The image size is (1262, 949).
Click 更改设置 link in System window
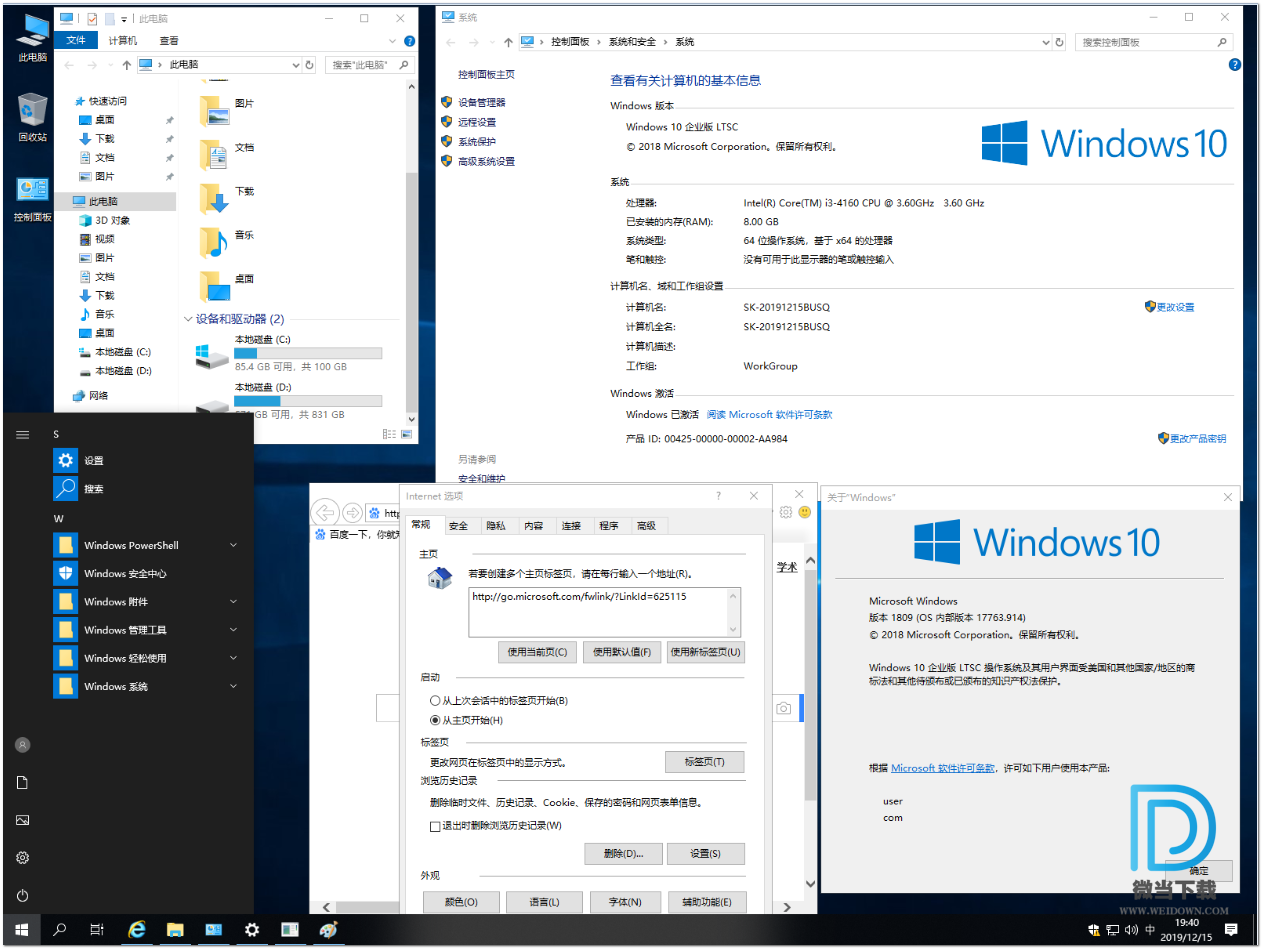click(x=1175, y=307)
